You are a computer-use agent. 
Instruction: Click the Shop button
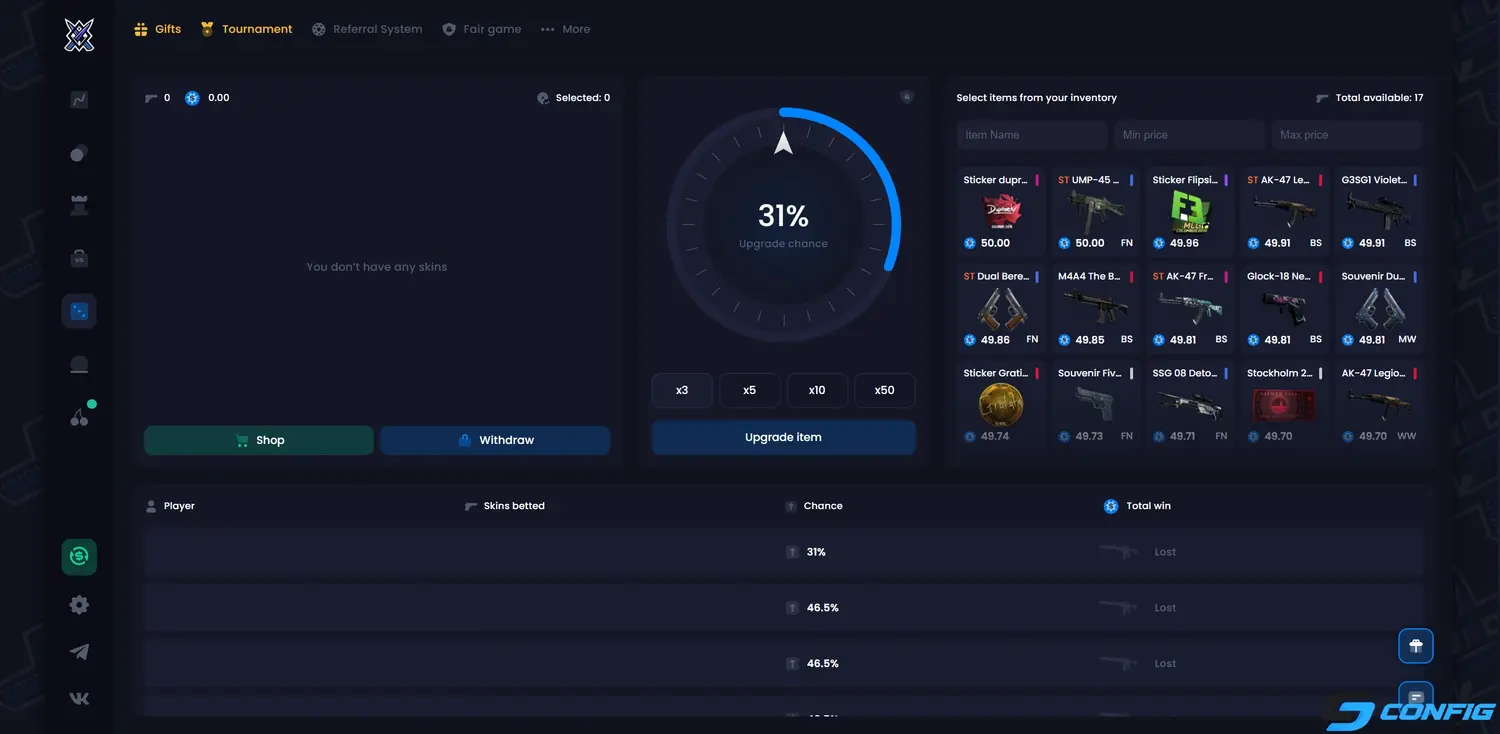pos(258,439)
